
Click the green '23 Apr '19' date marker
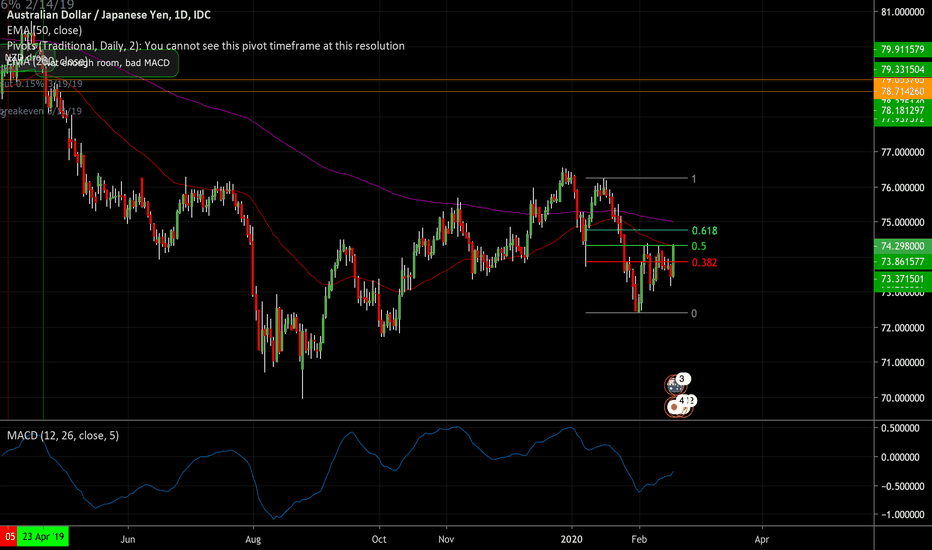tap(43, 536)
